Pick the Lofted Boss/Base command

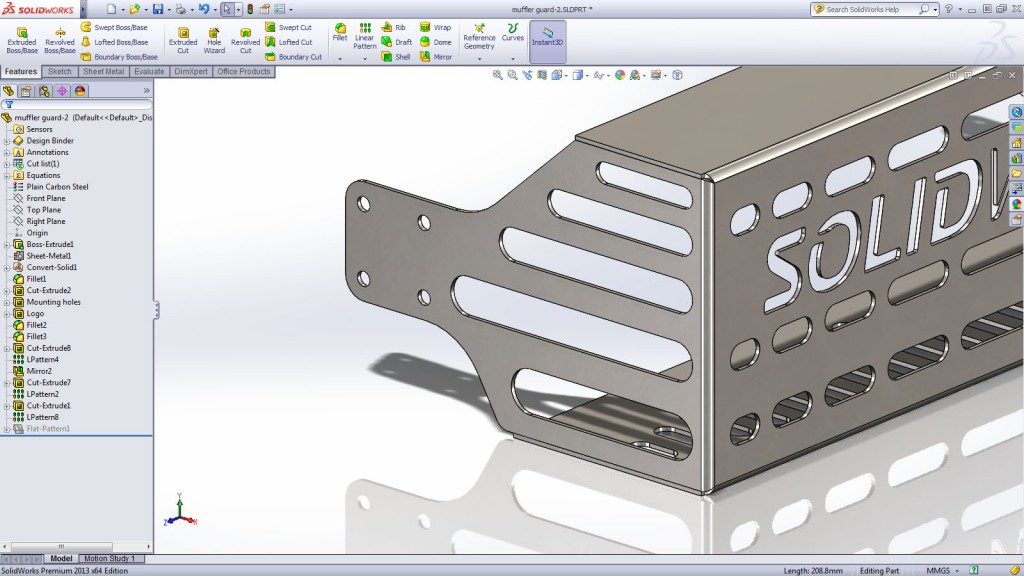(114, 42)
